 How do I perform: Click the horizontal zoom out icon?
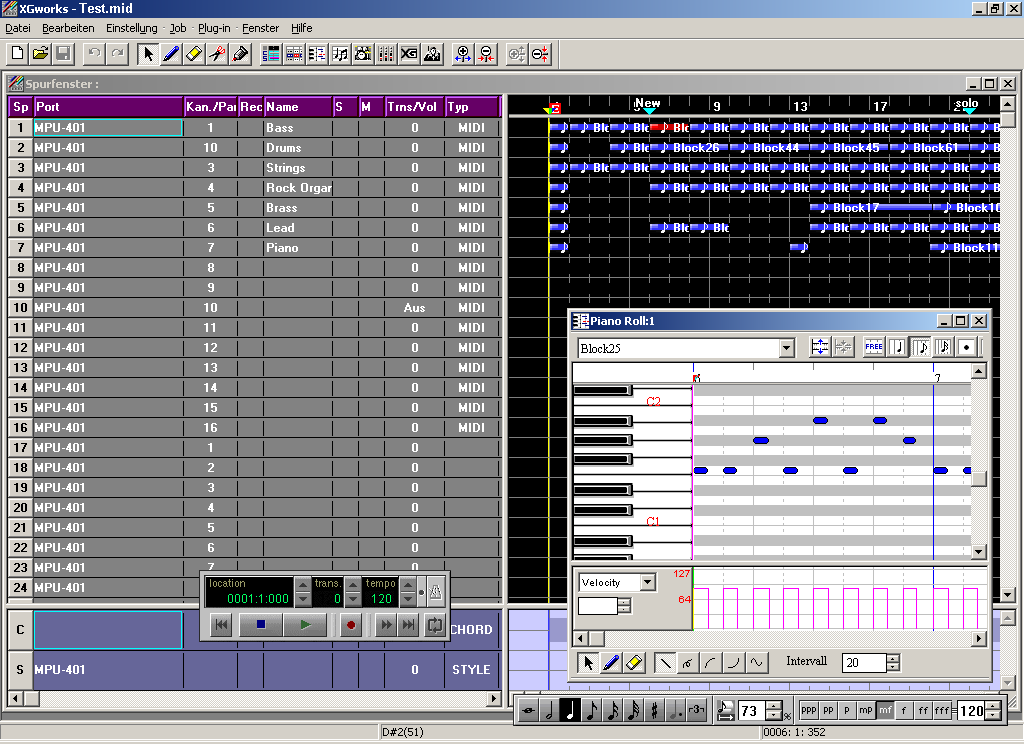pos(486,54)
